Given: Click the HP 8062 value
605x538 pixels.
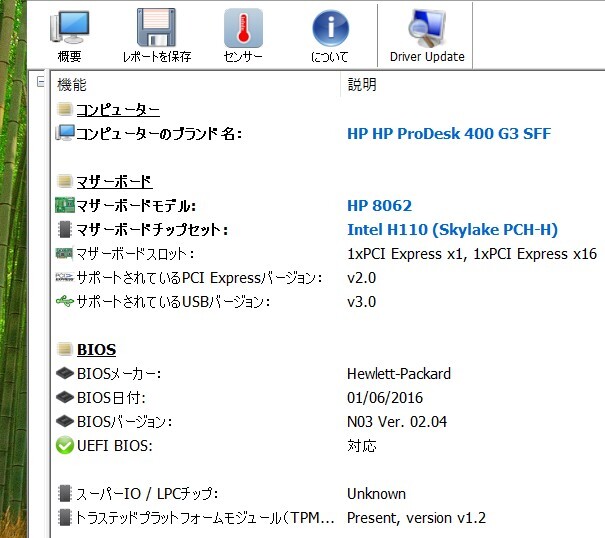Looking at the screenshot, I should (x=379, y=205).
